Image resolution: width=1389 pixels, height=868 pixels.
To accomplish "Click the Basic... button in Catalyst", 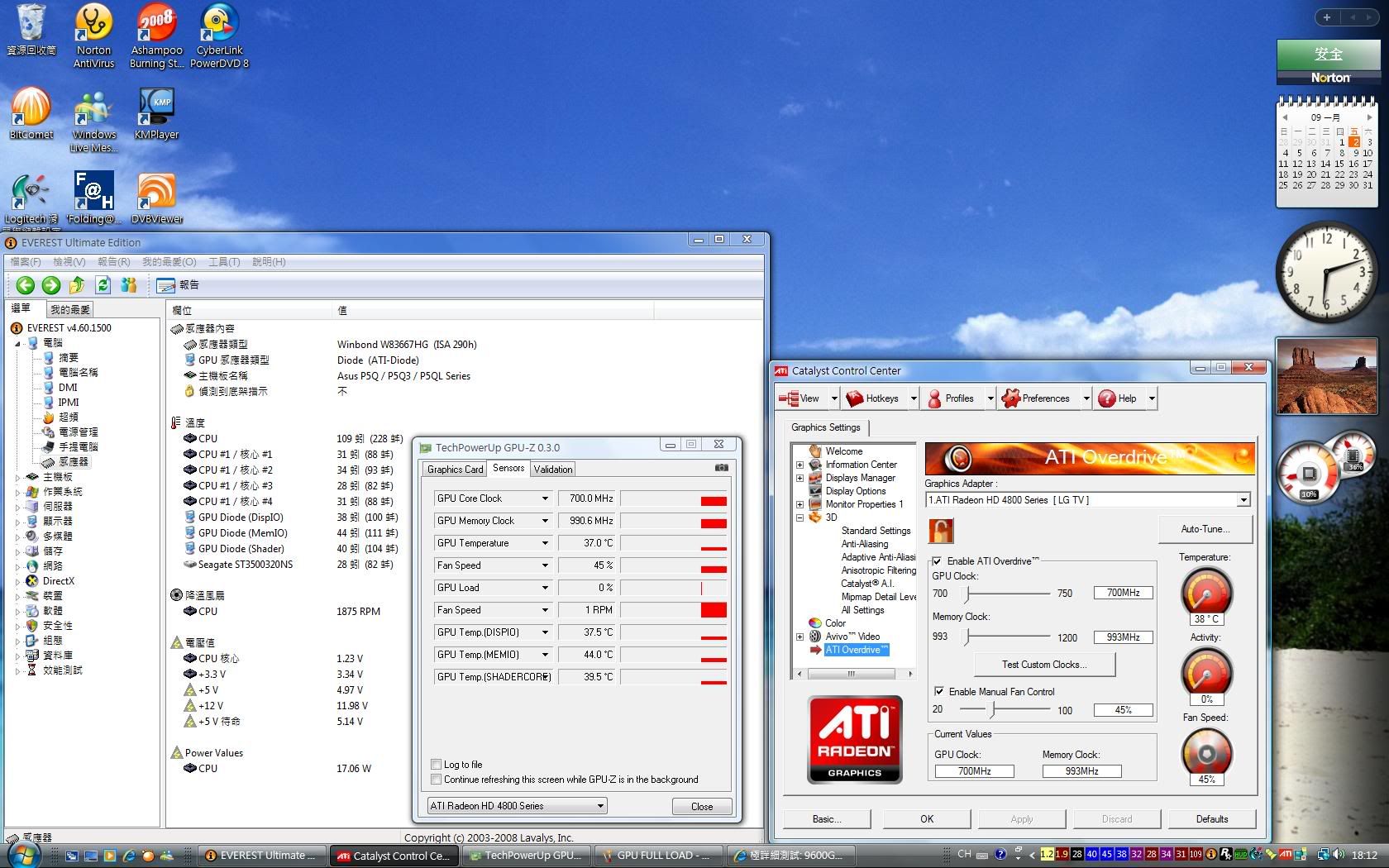I will click(x=826, y=819).
